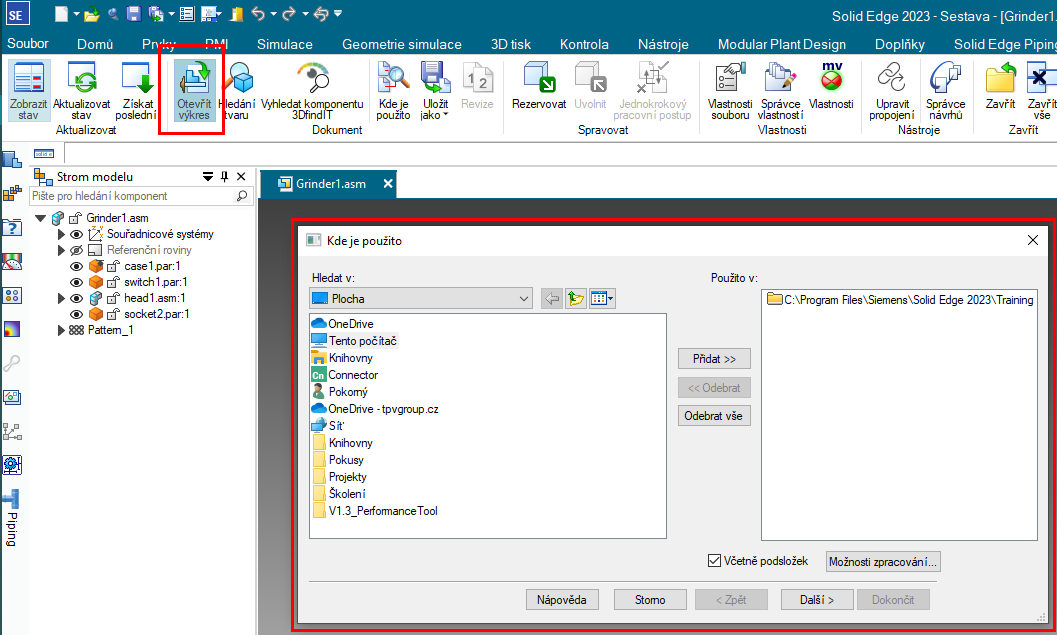Redo the last undone action
Screen dimensions: 1057x635
coord(289,14)
